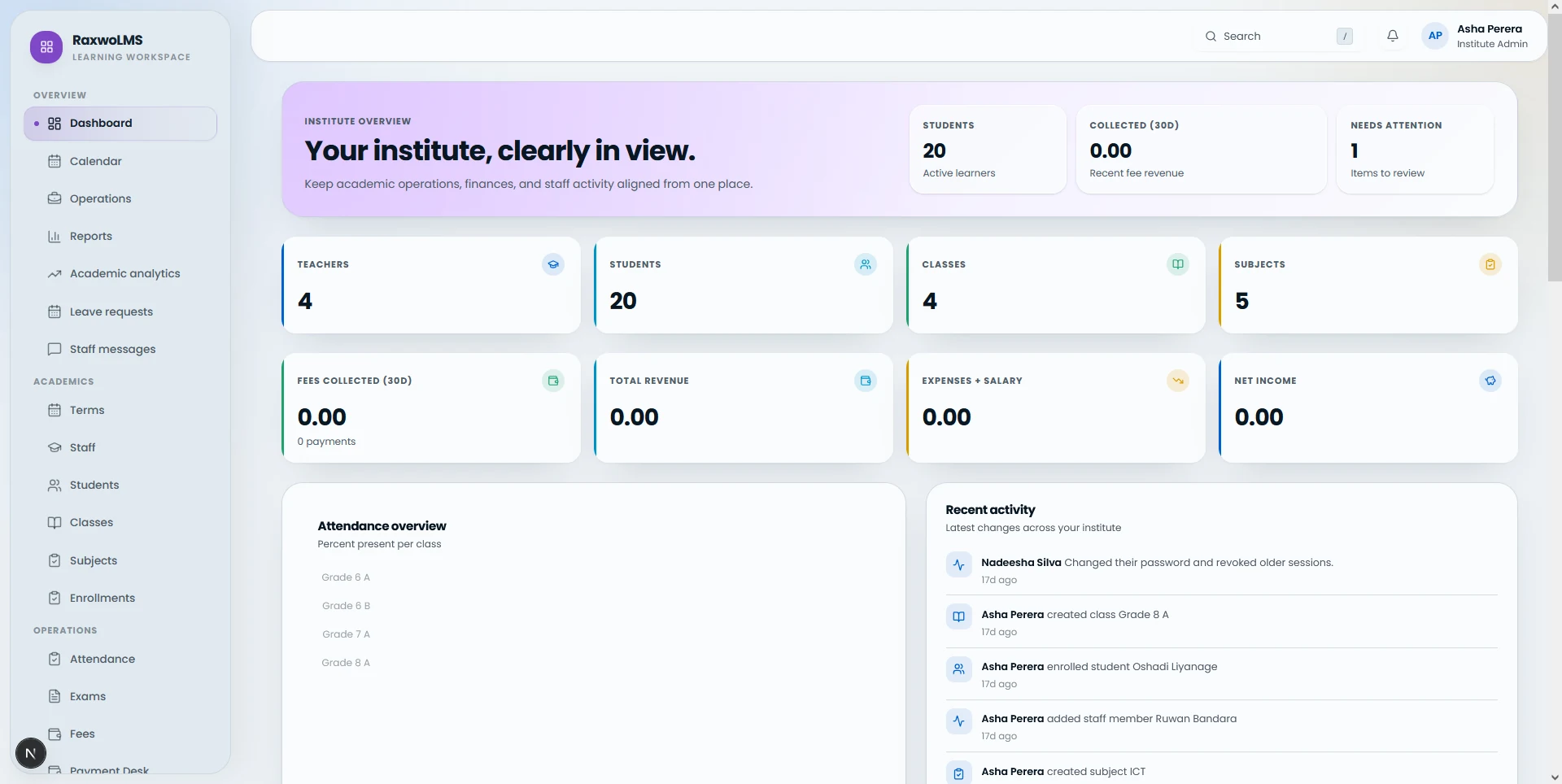
Task: Click the Subjects card clipboard icon
Action: click(x=1490, y=264)
